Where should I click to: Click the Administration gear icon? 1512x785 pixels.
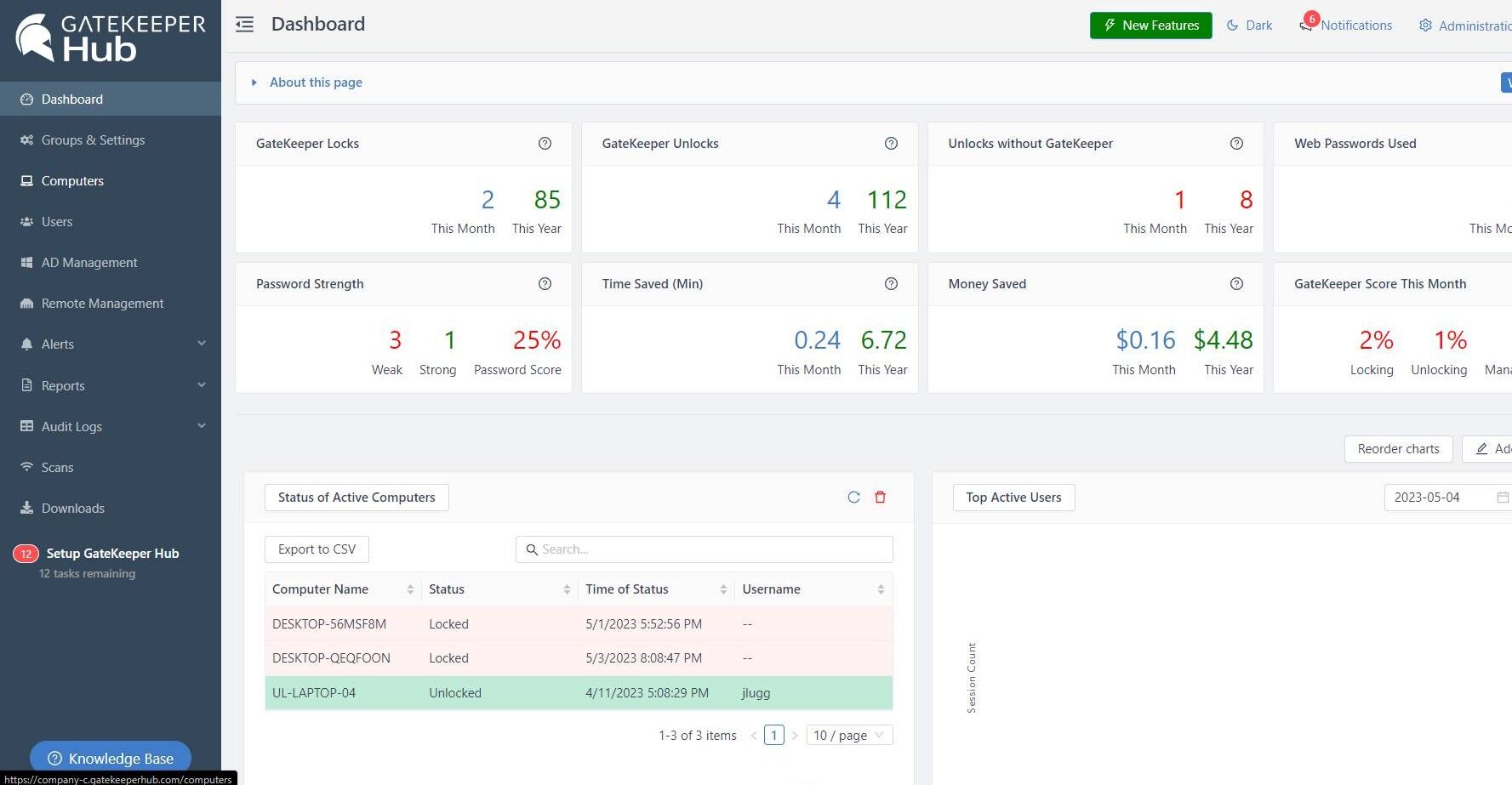click(x=1425, y=26)
